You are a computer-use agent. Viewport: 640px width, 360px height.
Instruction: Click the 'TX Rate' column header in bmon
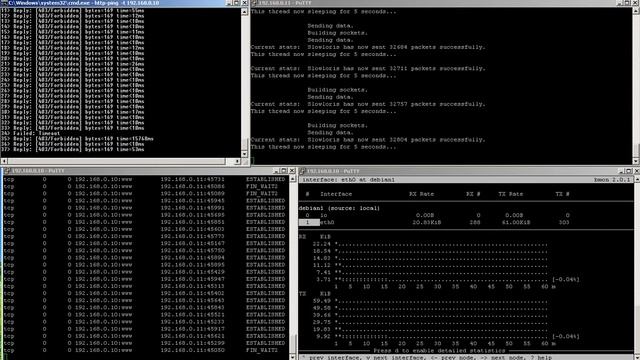510,194
